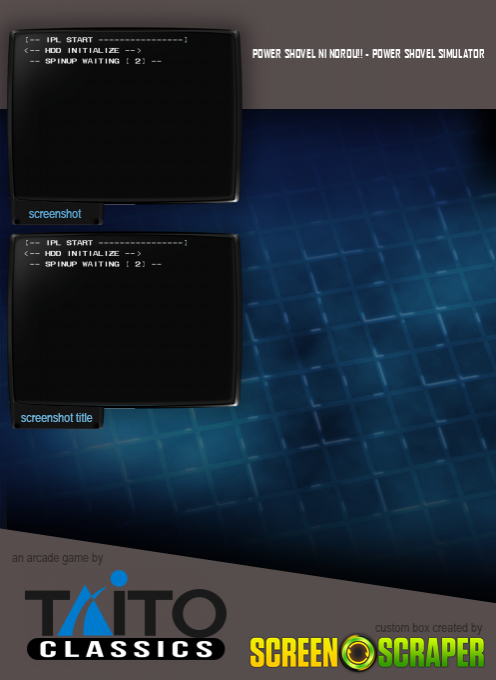The image size is (496, 680).
Task: Click the yellow SCREEN word logo
Action: 294,653
